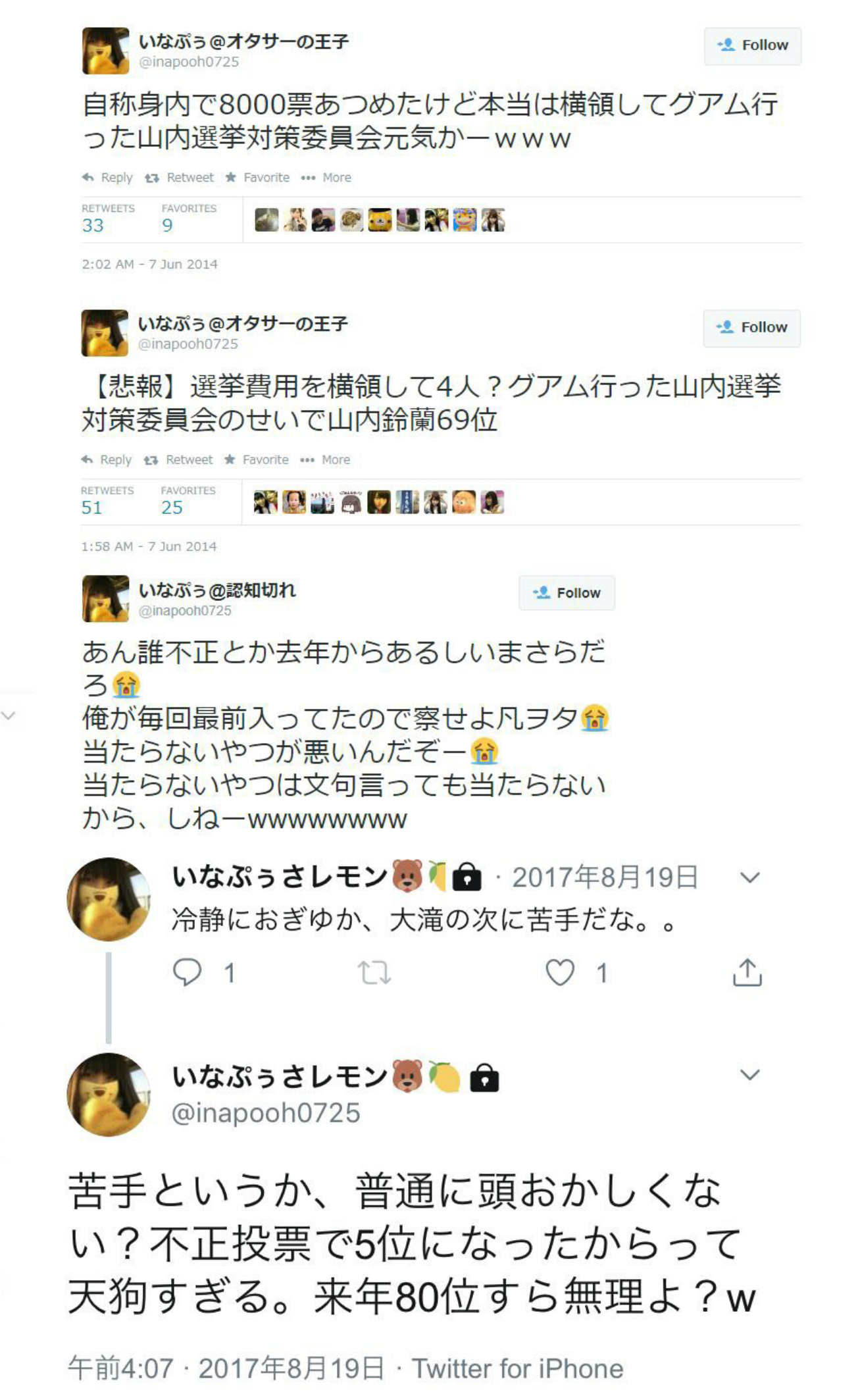The height and width of the screenshot is (1400, 858).
Task: Follow the いなぷぅ@認知切れ account
Action: [567, 593]
